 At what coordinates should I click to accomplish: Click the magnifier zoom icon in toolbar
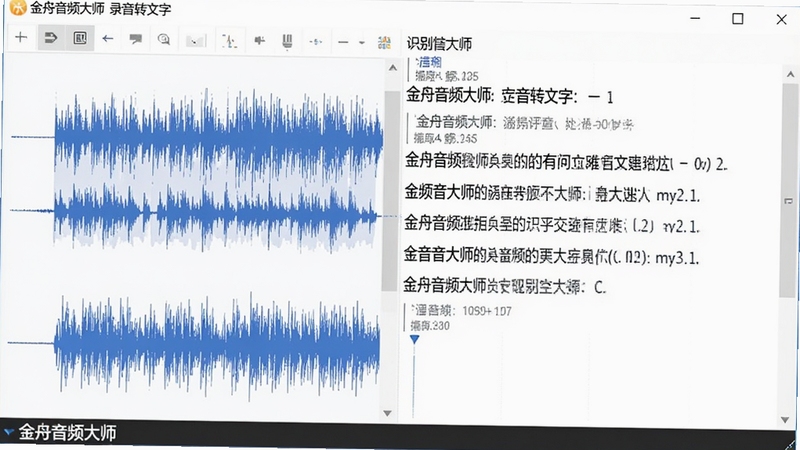[164, 39]
